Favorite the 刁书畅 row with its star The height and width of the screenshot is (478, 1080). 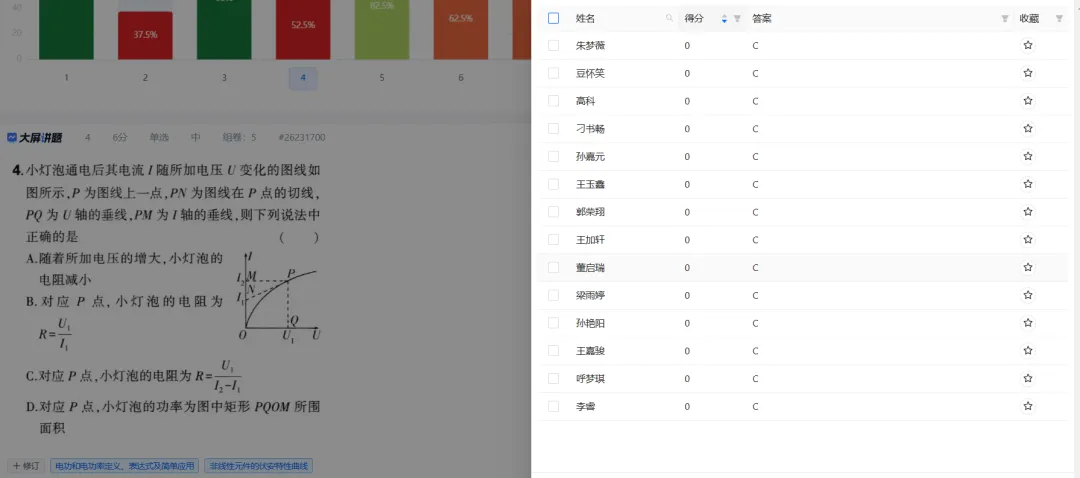(1028, 129)
